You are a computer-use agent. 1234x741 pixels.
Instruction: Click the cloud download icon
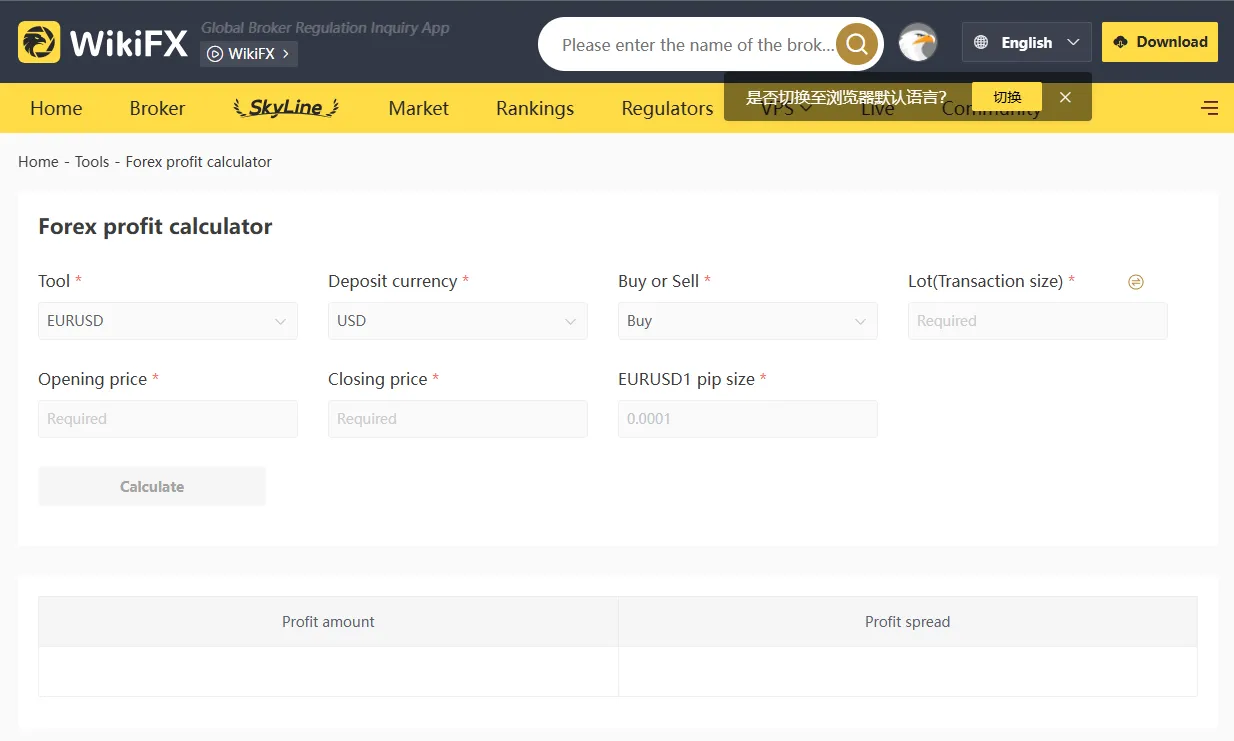point(1120,42)
